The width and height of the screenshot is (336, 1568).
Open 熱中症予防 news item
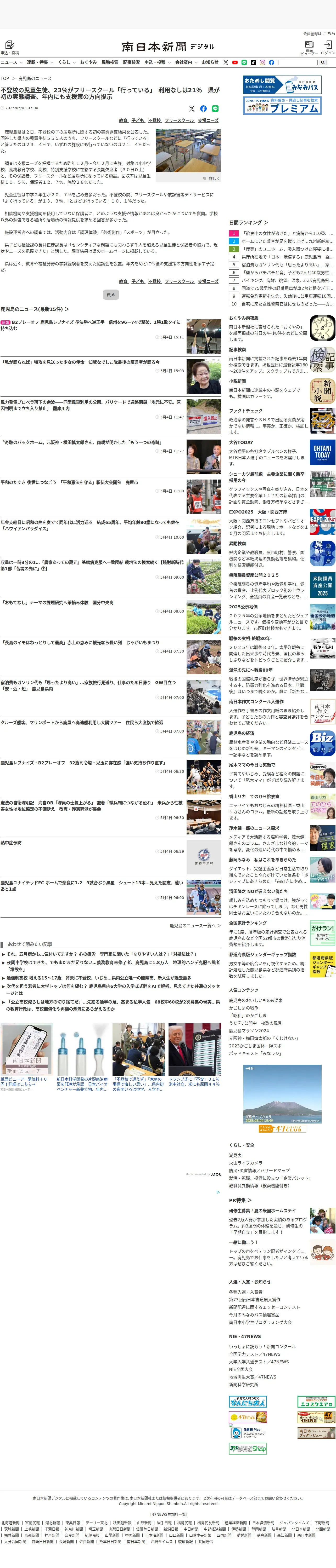pos(11,843)
